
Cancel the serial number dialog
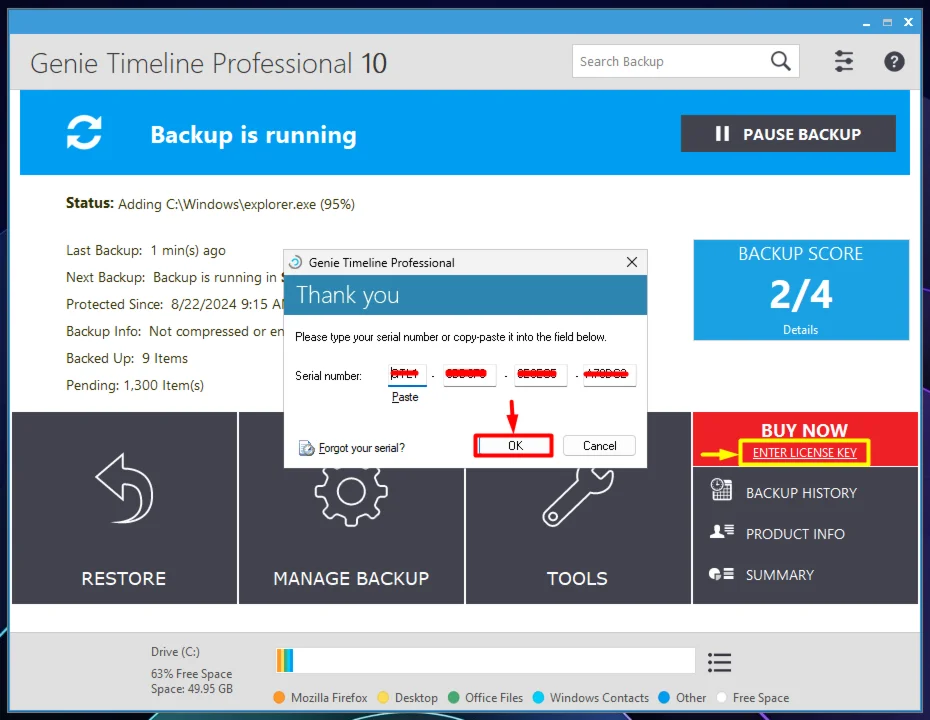(599, 446)
